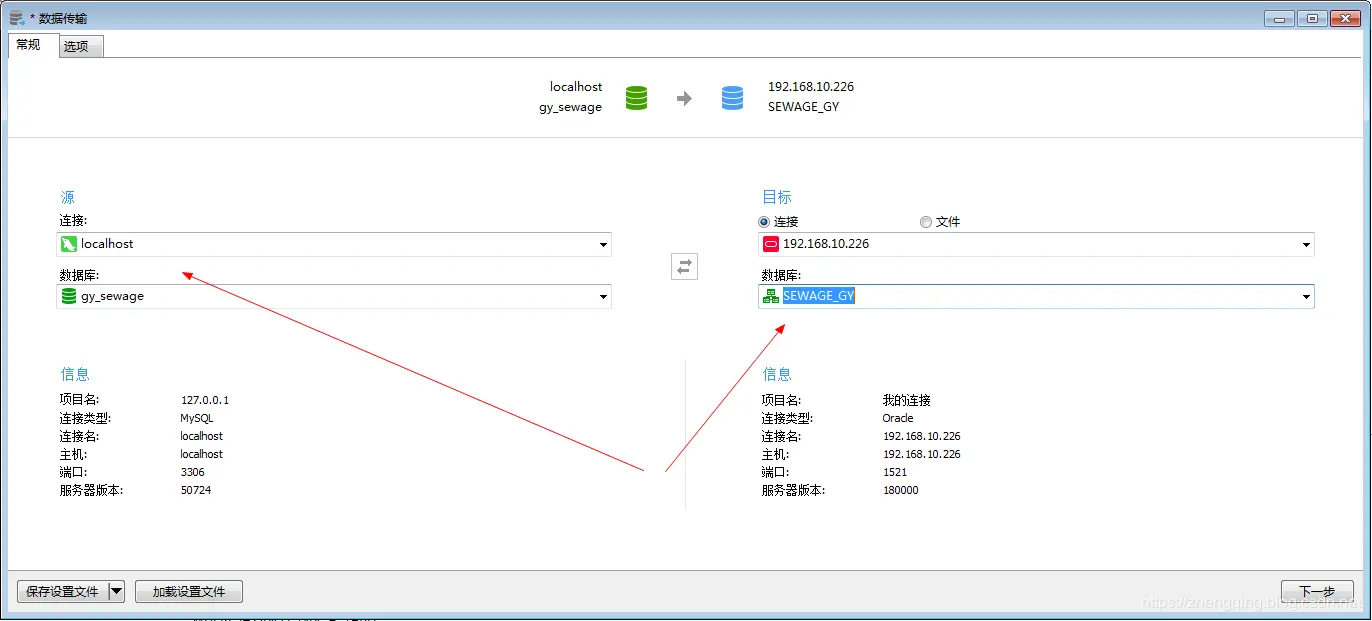Screen dimensions: 1372x621
Task: Click the Oracle connection icon for 192.168.10.226
Action: (771, 243)
